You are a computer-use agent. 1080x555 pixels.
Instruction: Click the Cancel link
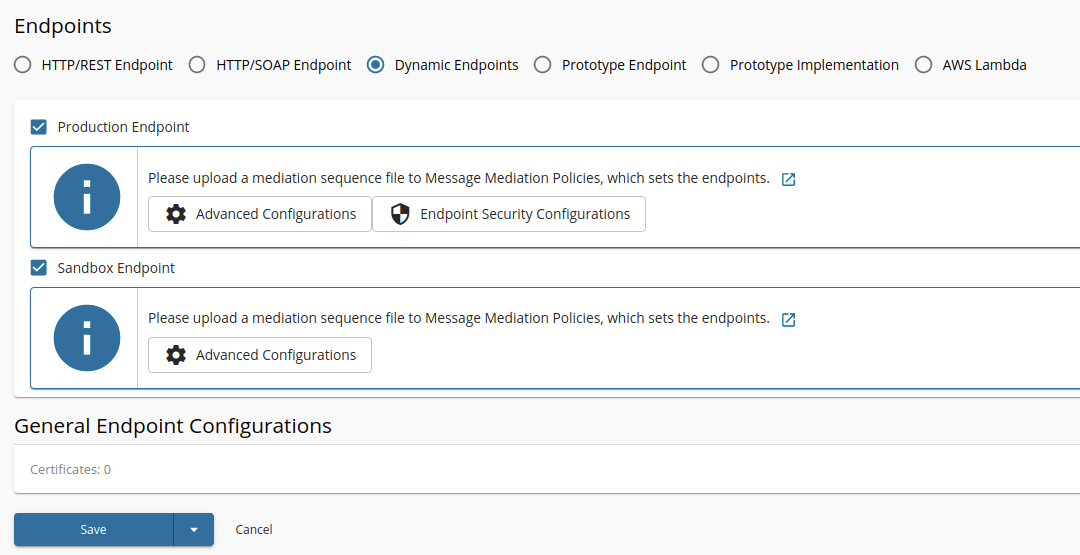click(254, 530)
